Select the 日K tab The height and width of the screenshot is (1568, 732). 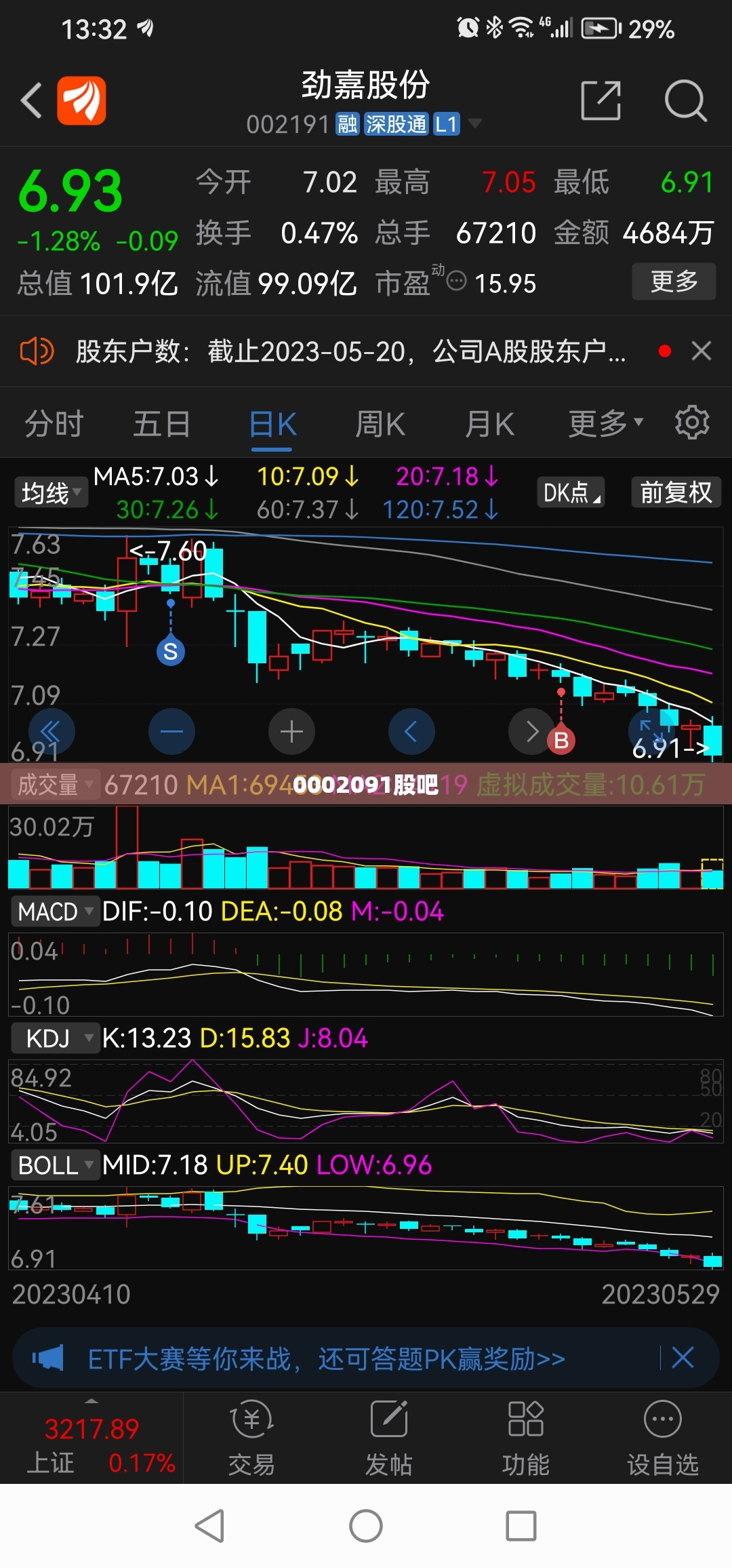272,425
